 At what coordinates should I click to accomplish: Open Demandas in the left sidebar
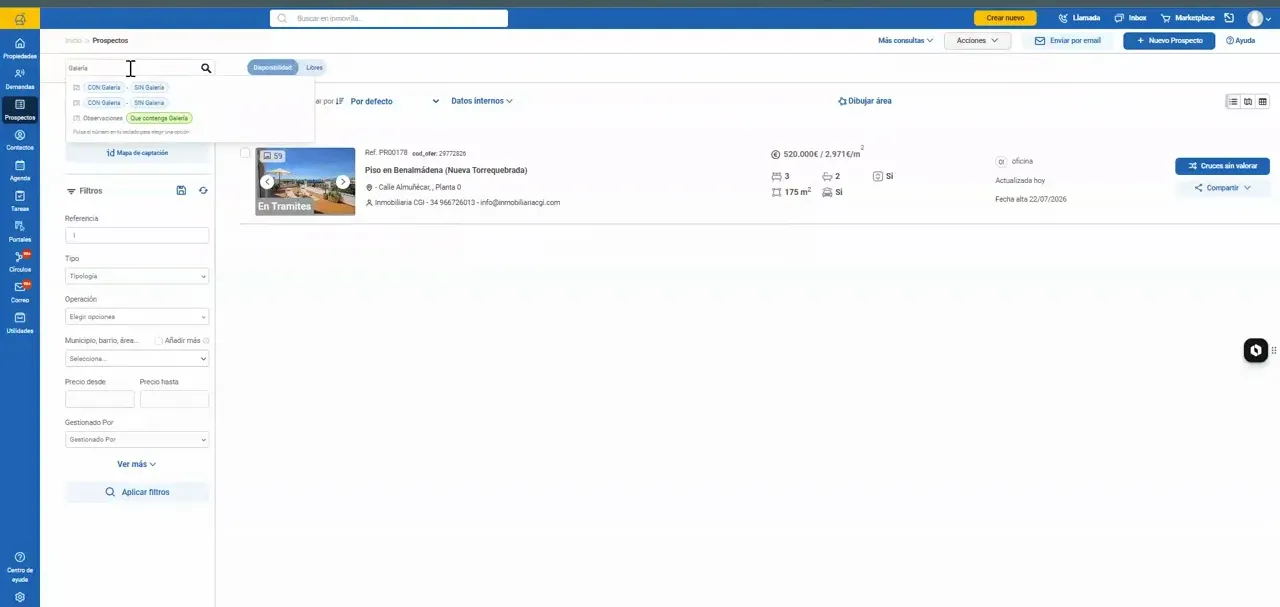click(20, 79)
